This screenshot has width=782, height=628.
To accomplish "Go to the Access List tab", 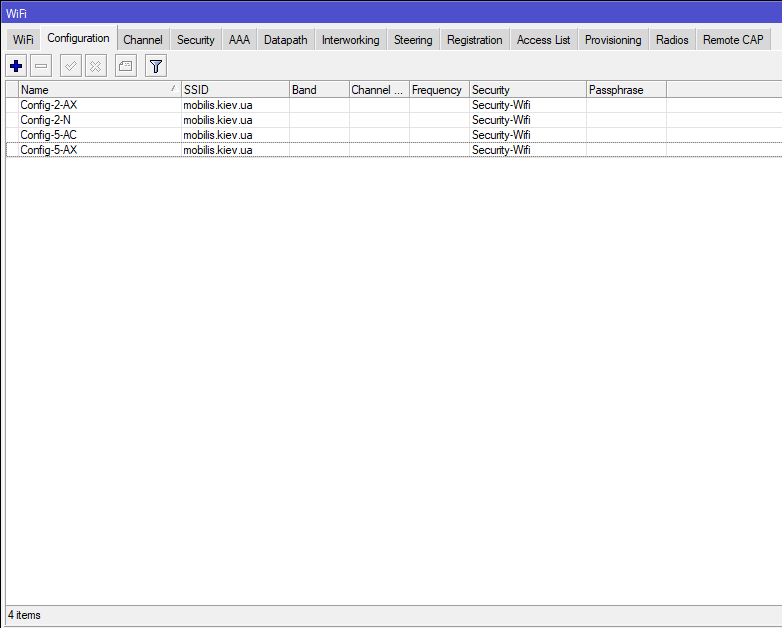I will 543,40.
